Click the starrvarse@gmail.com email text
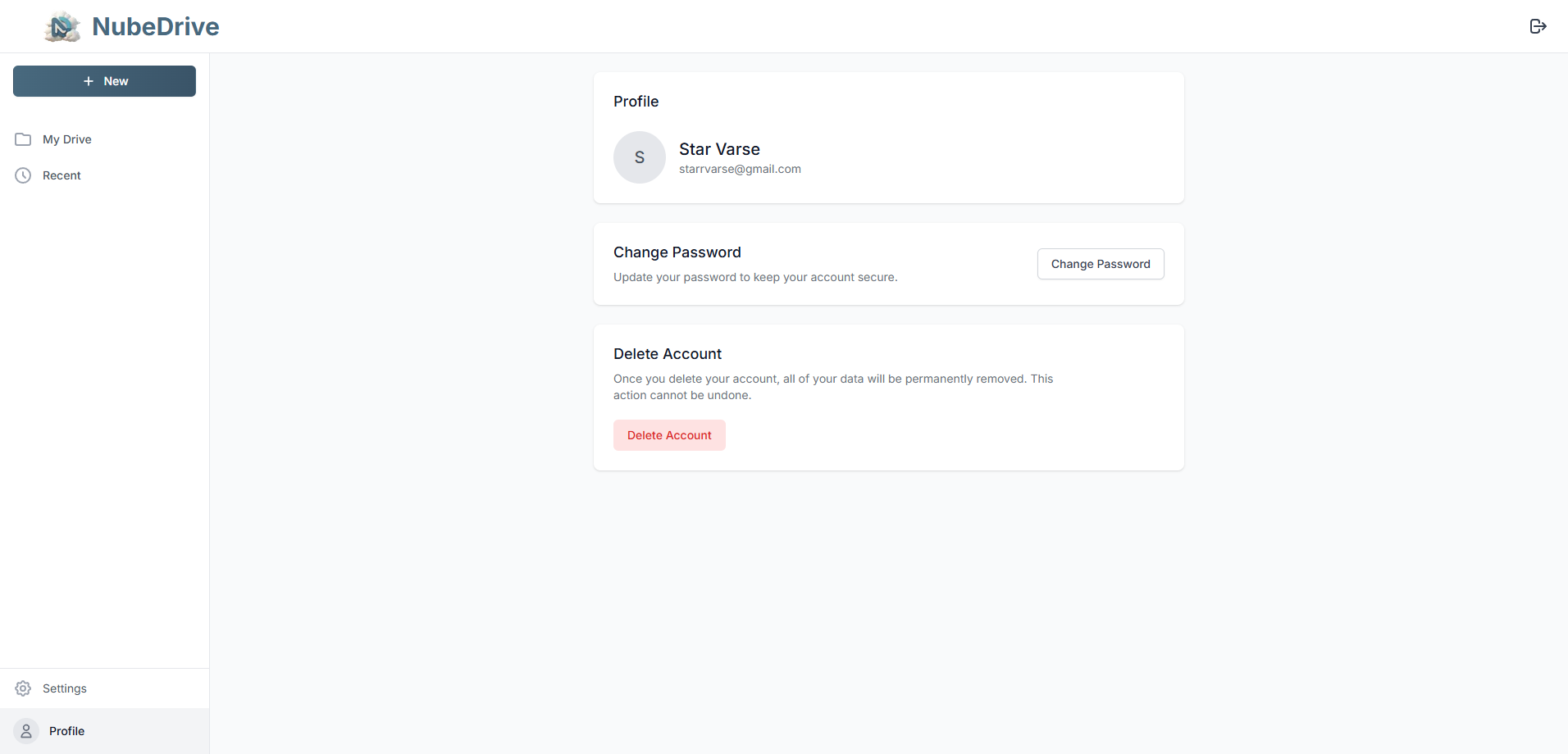Viewport: 1568px width, 754px height. [x=740, y=169]
